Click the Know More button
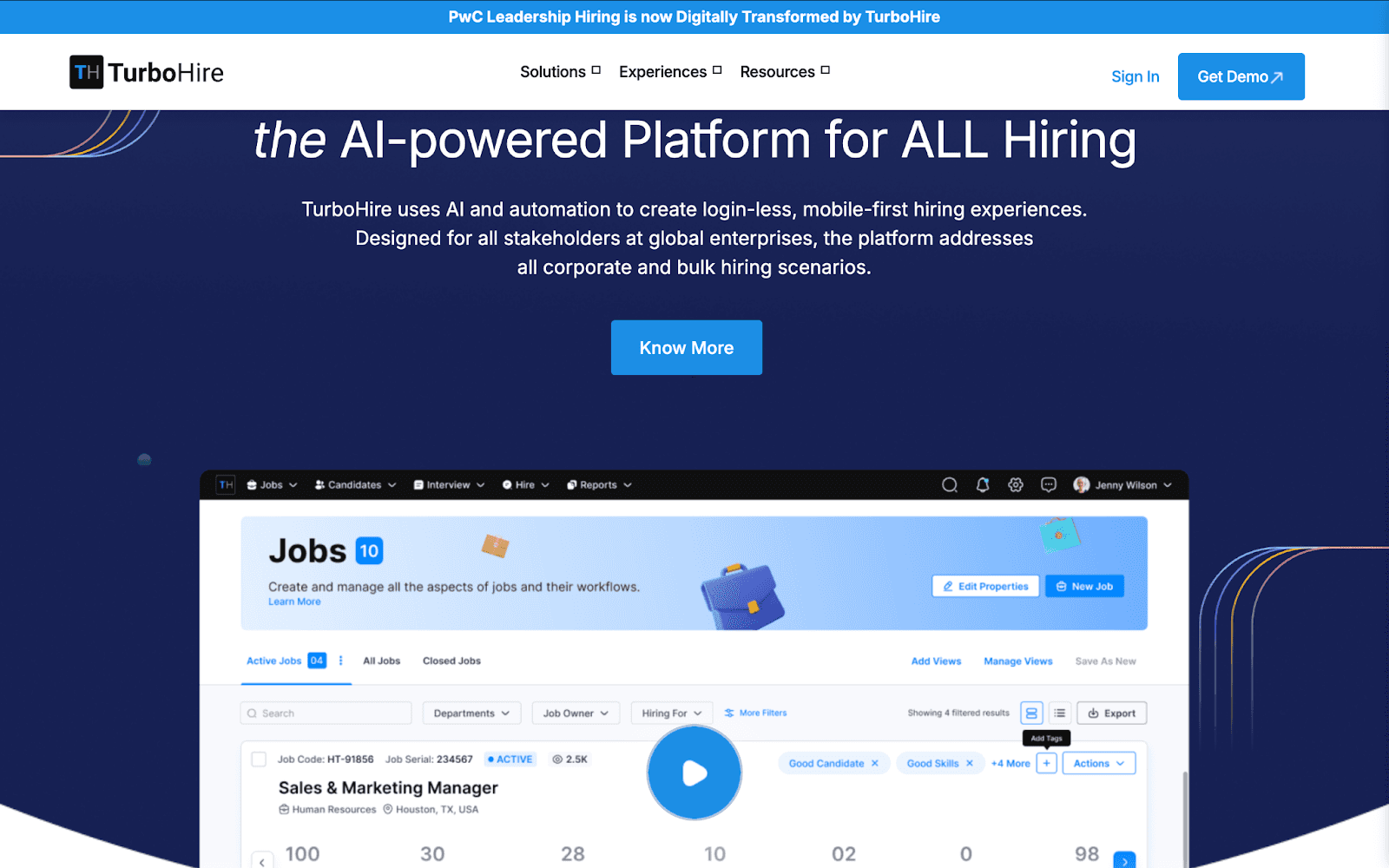Screen dimensions: 1389x868 coord(686,348)
